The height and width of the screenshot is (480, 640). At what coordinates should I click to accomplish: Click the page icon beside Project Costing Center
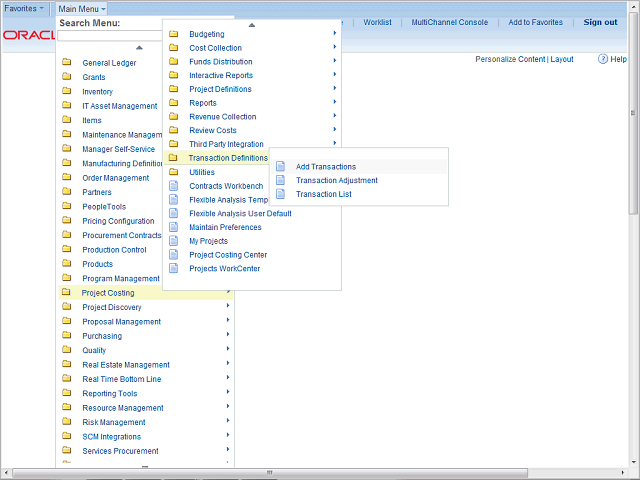173,255
